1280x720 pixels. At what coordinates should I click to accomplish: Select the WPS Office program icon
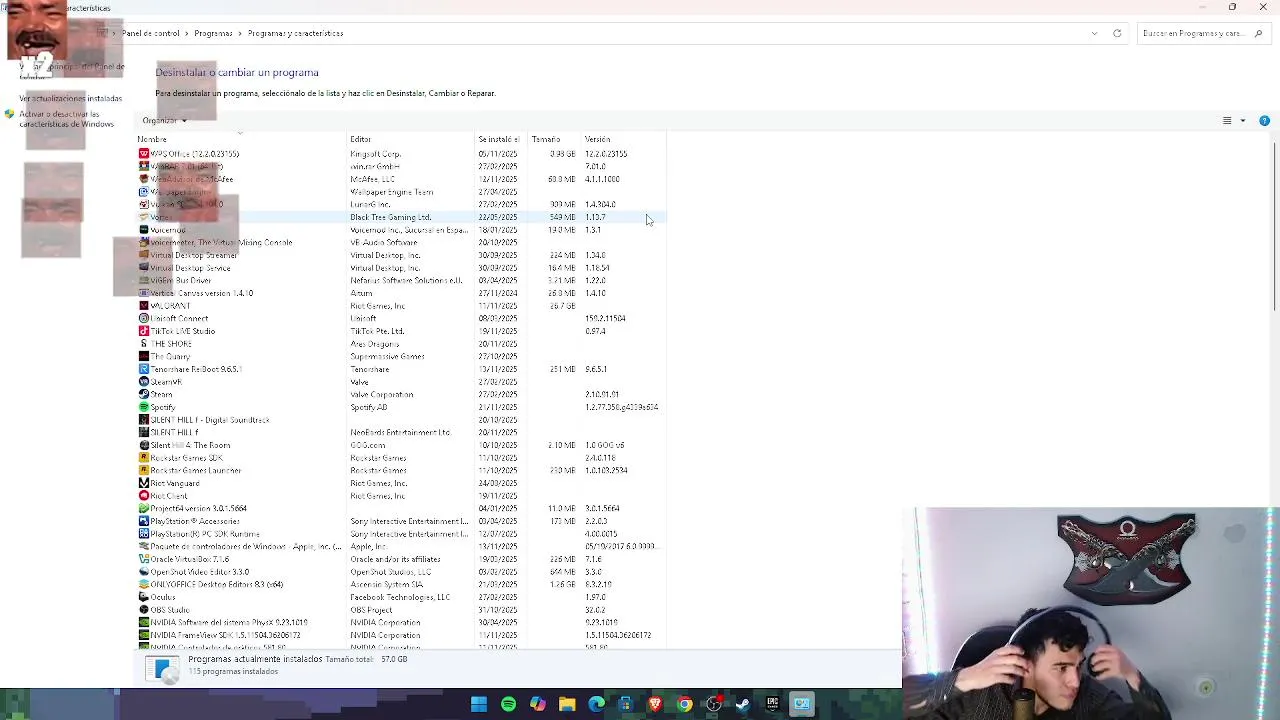click(143, 154)
